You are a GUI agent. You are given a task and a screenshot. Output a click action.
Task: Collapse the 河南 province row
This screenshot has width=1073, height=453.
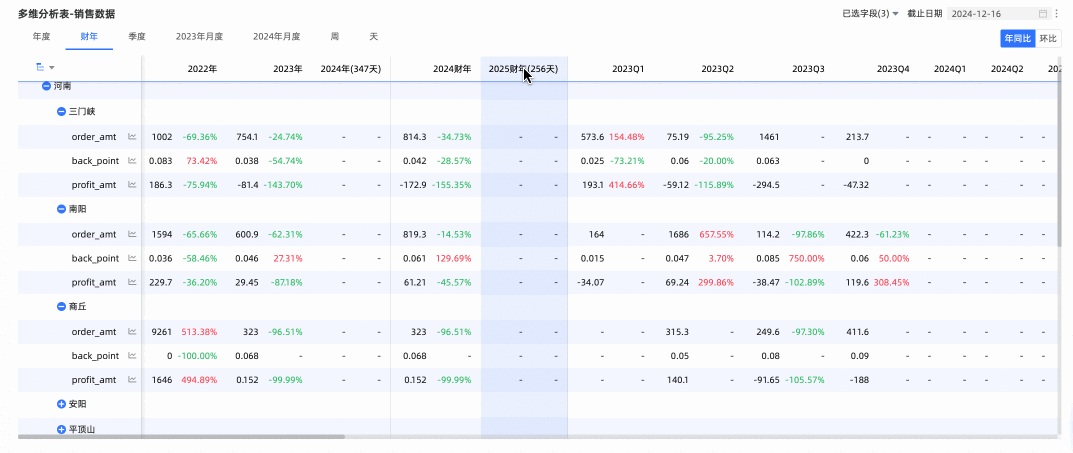(46, 87)
